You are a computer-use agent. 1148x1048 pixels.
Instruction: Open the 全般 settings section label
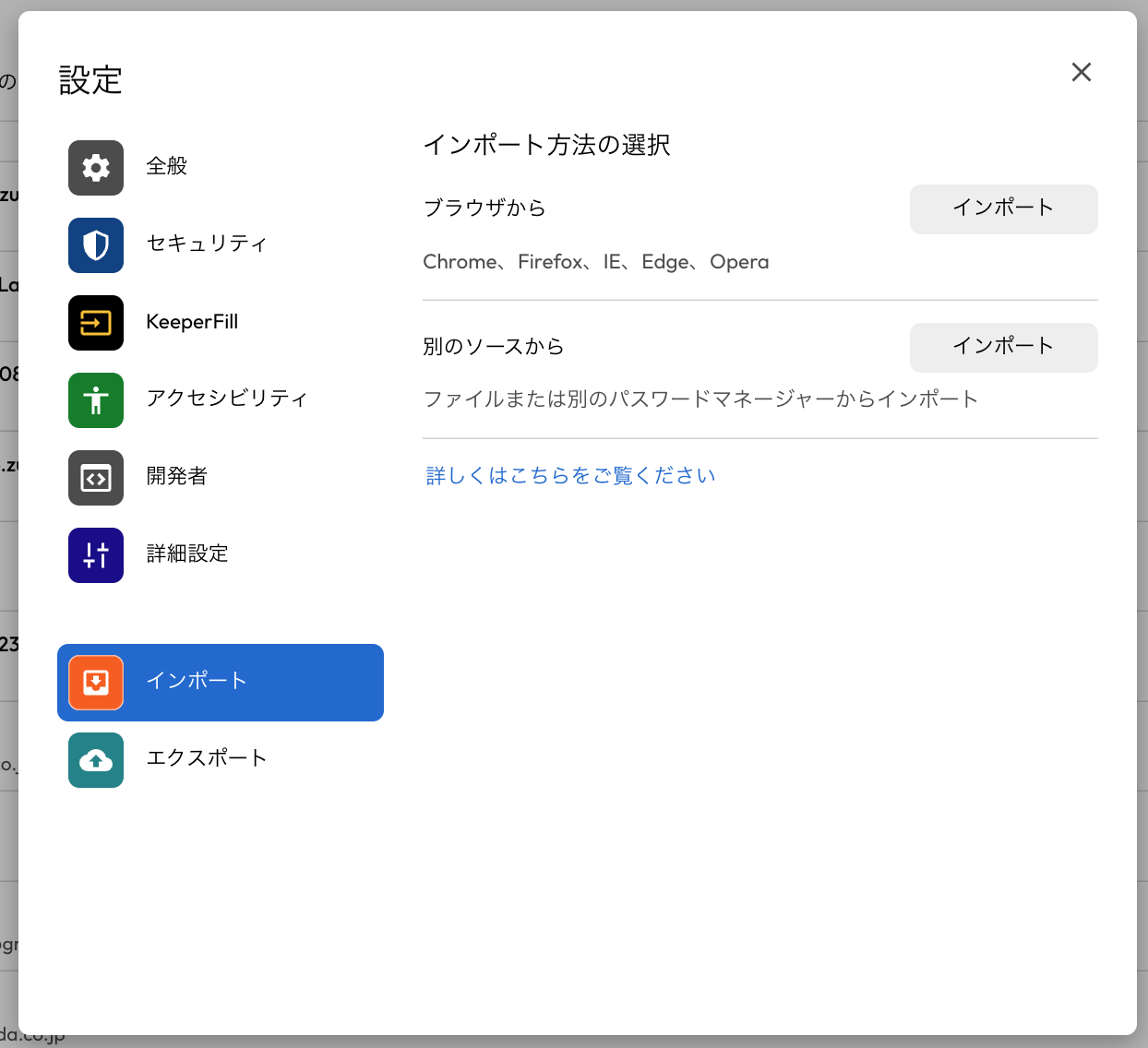click(167, 166)
